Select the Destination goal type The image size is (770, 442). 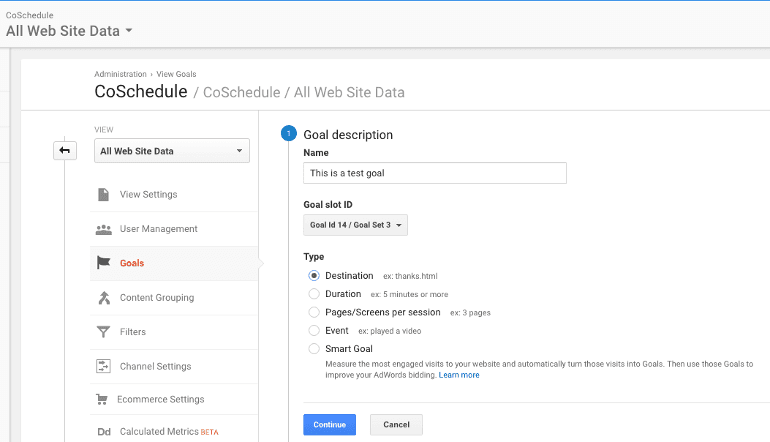tap(314, 276)
